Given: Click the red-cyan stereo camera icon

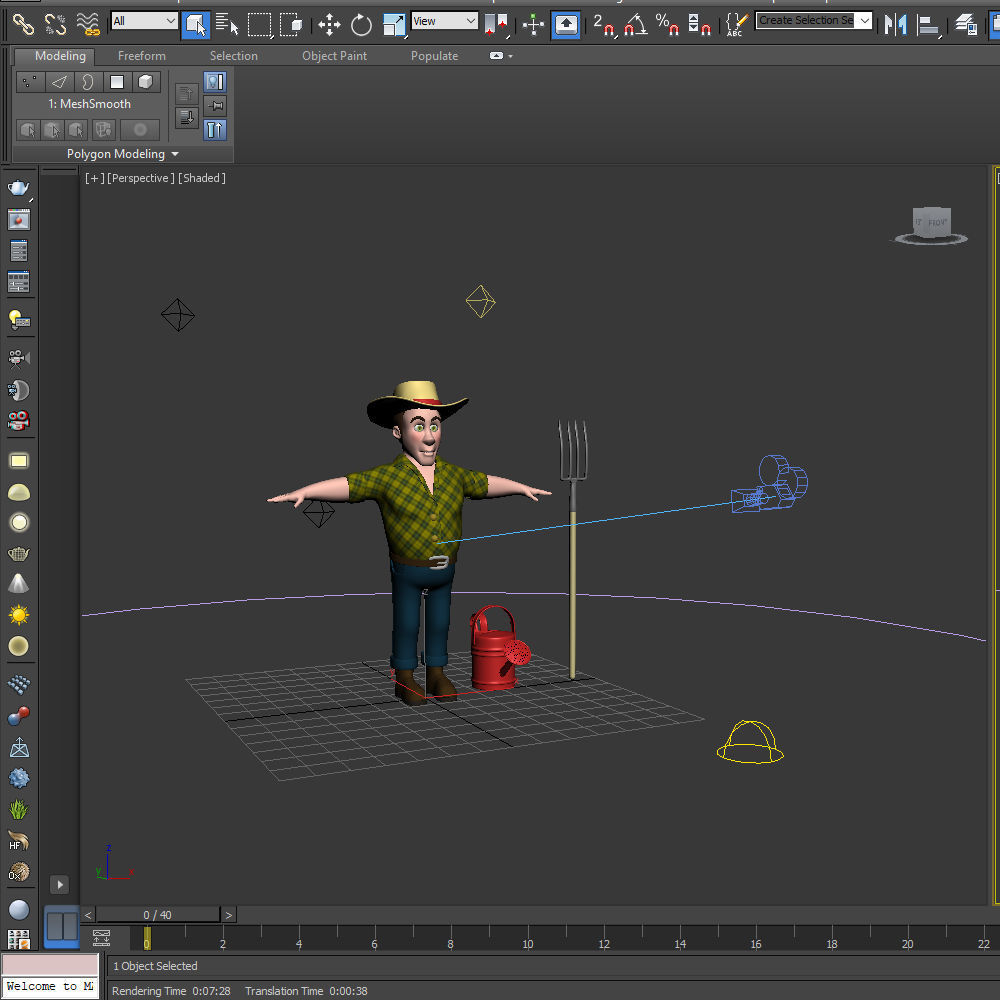Looking at the screenshot, I should [18, 421].
